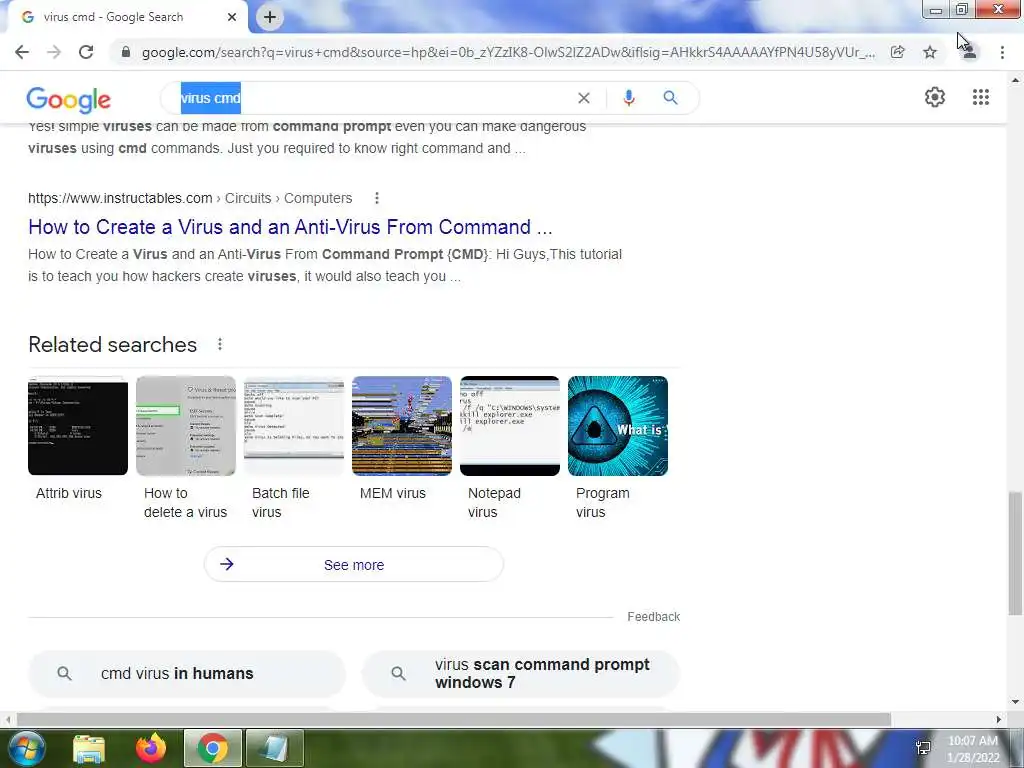Open the Chrome profile avatar

[x=970, y=52]
